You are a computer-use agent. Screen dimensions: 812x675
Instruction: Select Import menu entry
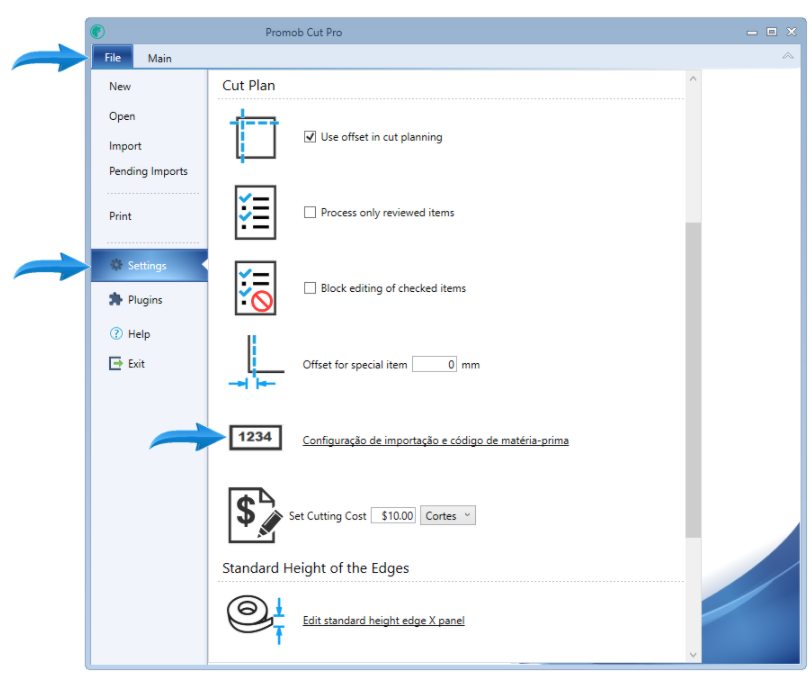[125, 146]
